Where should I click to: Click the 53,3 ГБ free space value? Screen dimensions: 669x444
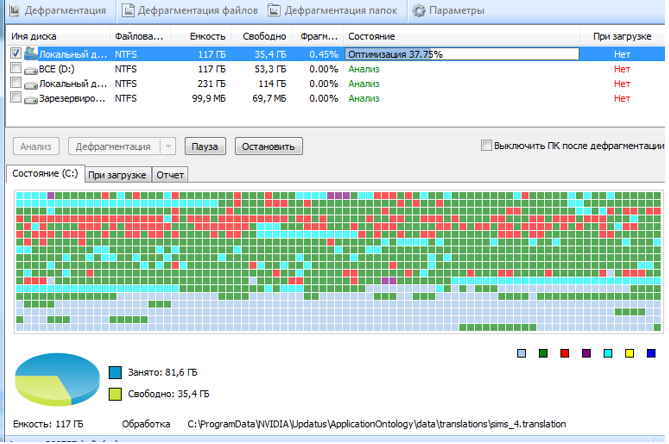tap(269, 69)
